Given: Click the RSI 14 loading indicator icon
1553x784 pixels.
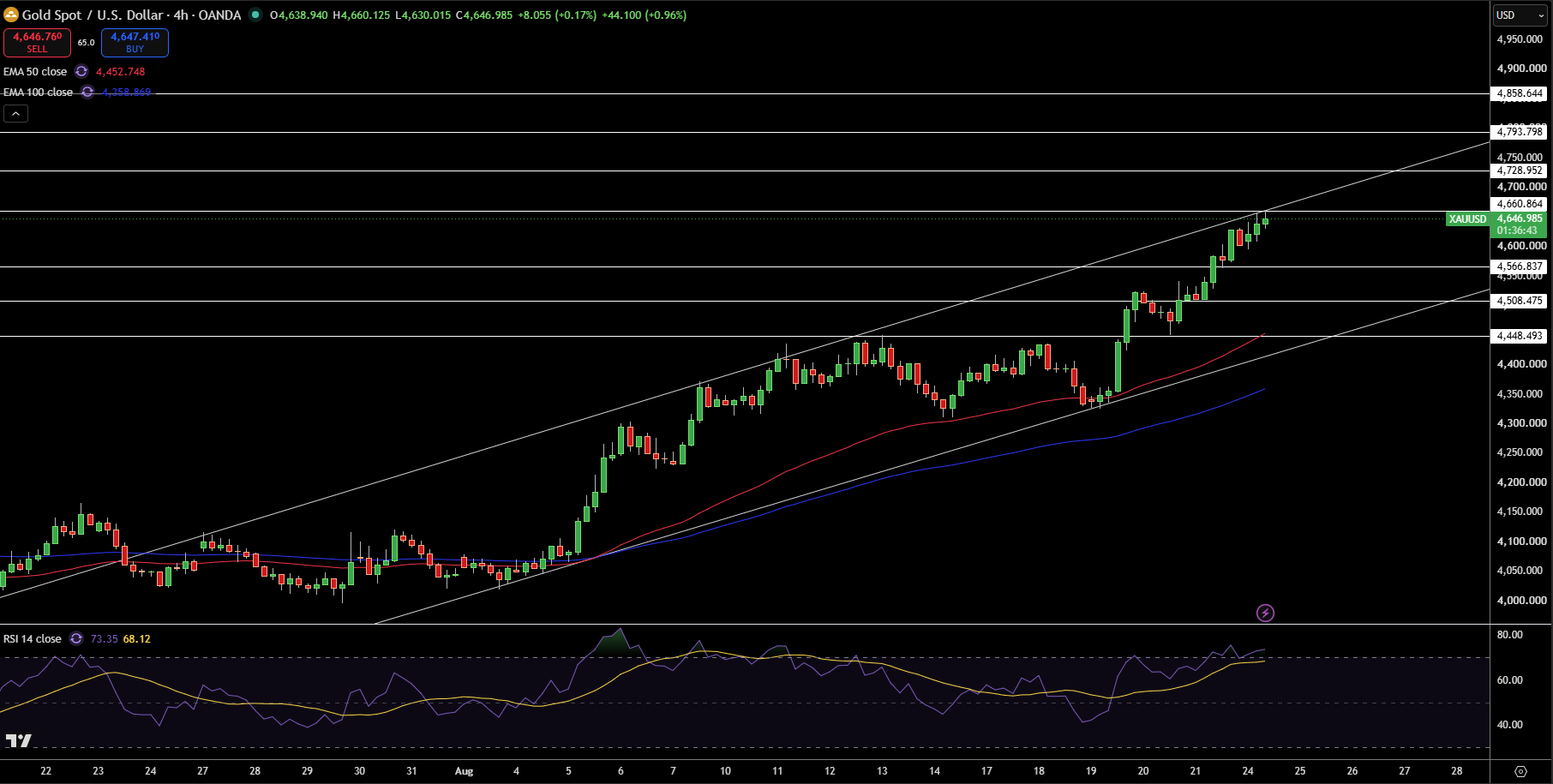Looking at the screenshot, I should (x=76, y=638).
